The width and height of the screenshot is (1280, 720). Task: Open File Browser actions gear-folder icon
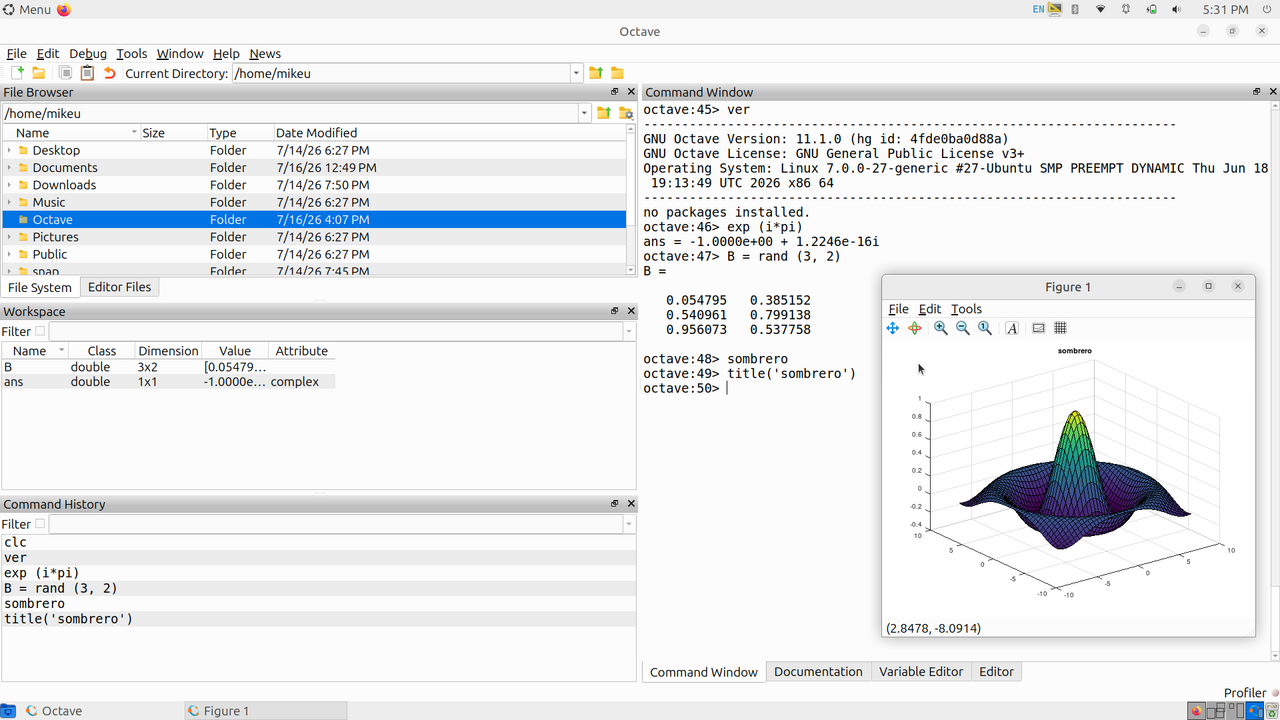(x=626, y=113)
